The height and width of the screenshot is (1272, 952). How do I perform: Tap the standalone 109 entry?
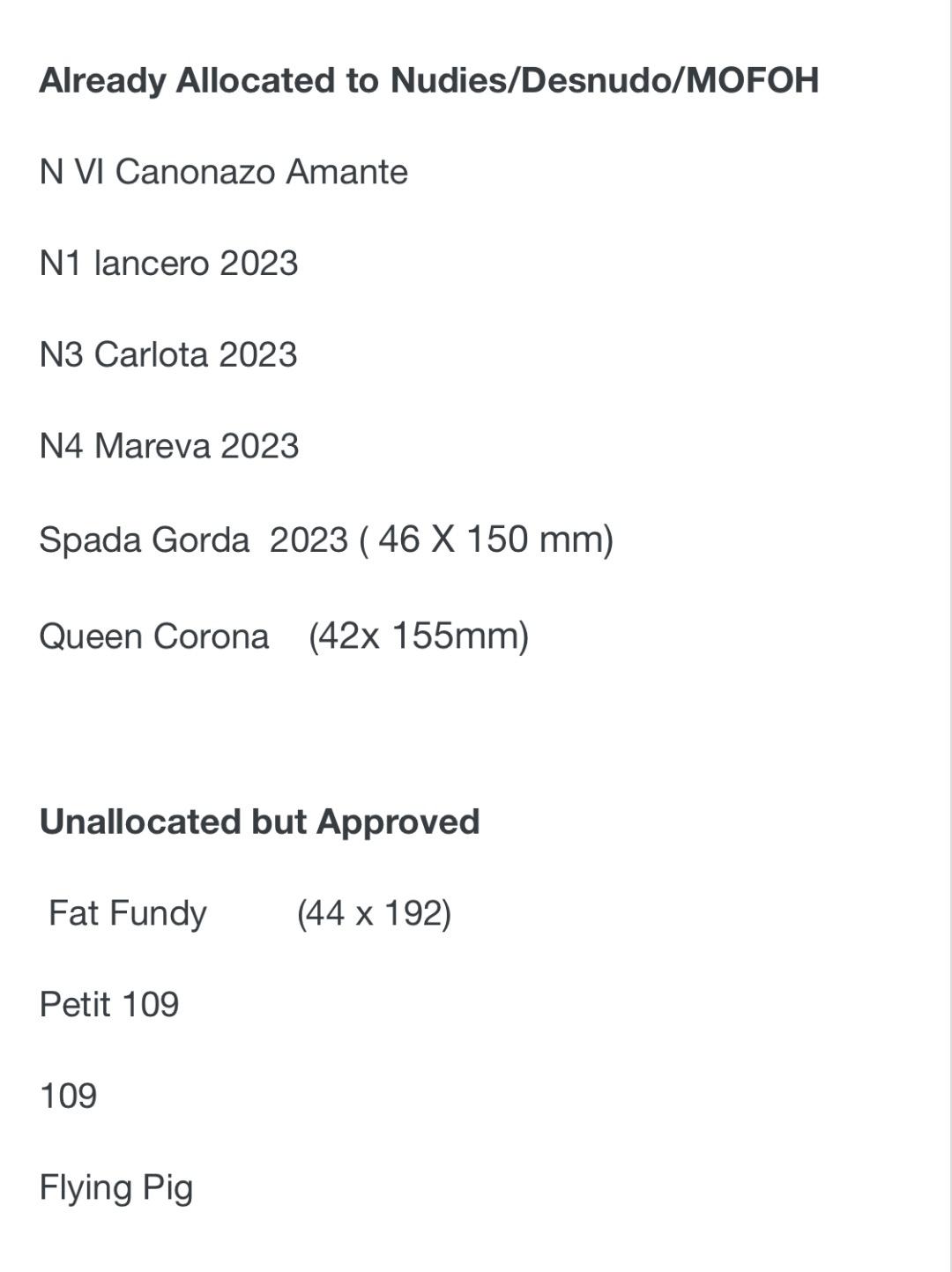click(x=69, y=1096)
